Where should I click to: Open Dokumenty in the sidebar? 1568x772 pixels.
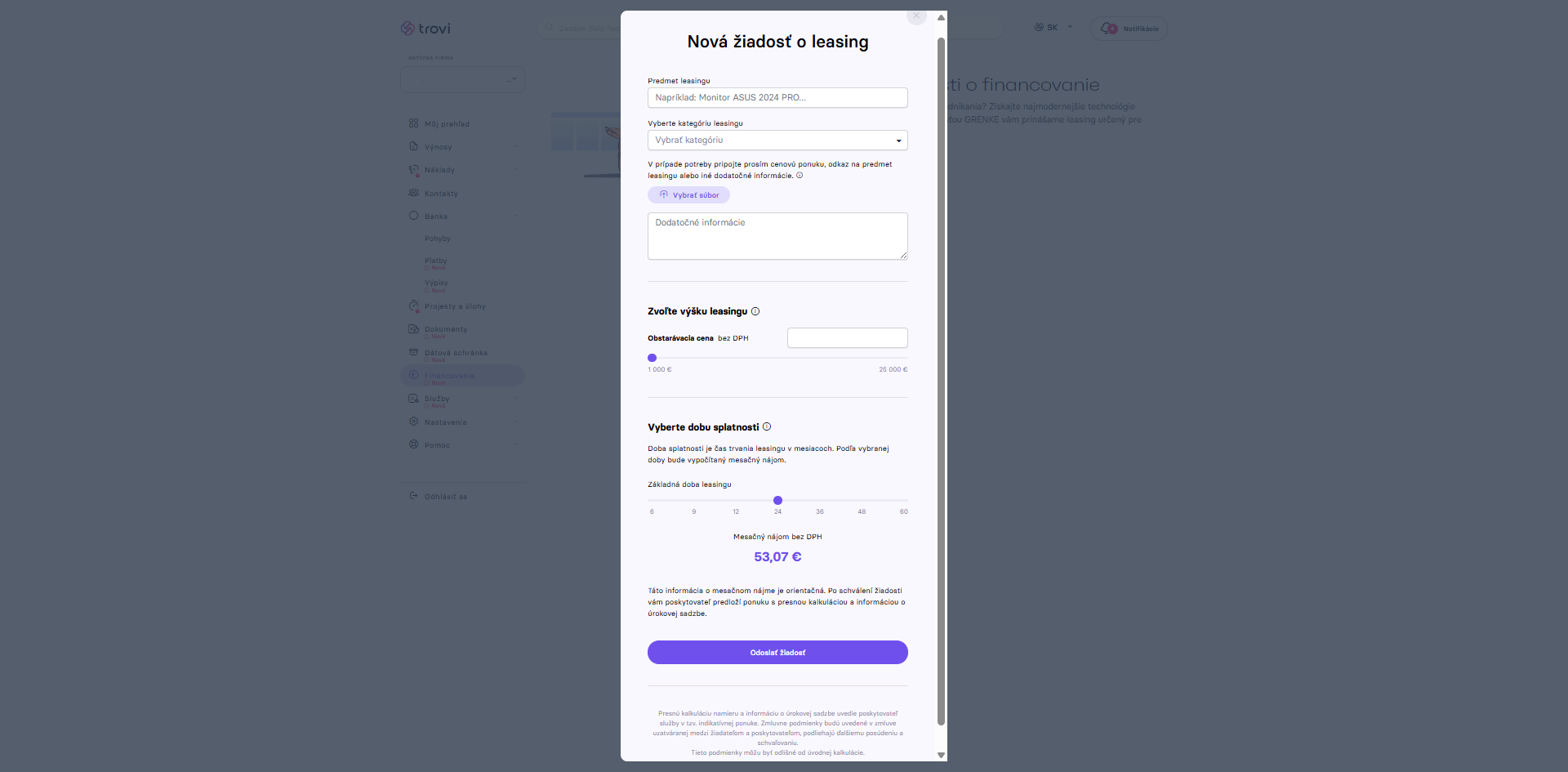(x=446, y=329)
